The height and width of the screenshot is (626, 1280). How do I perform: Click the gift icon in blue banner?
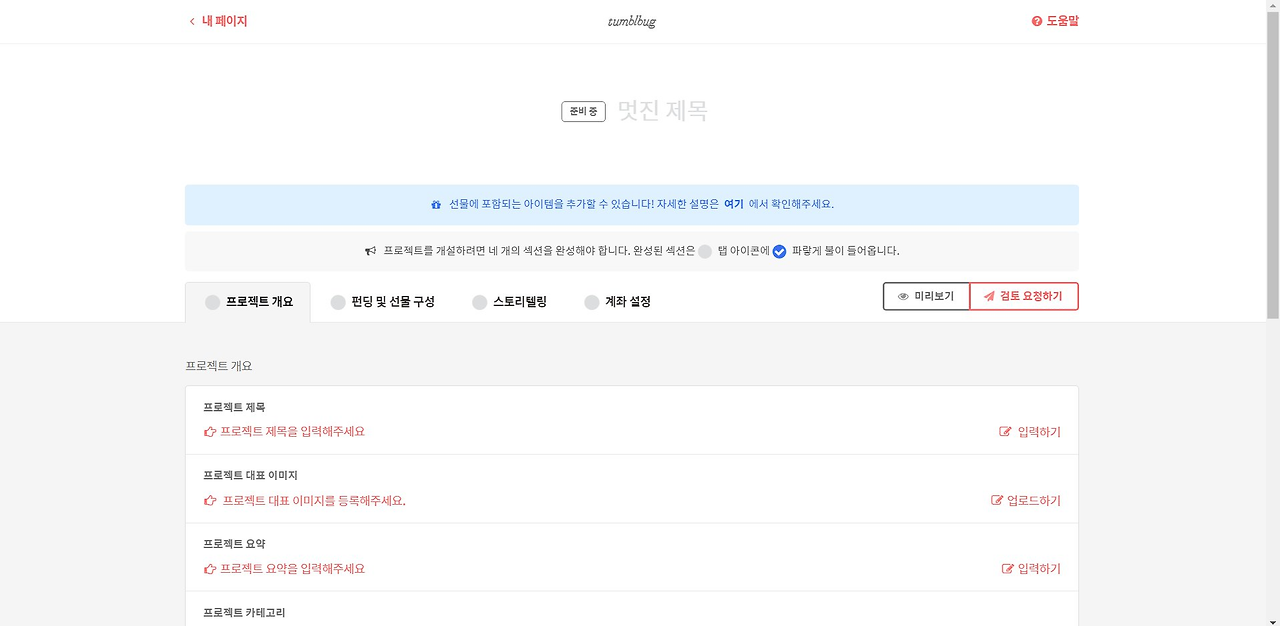click(436, 204)
